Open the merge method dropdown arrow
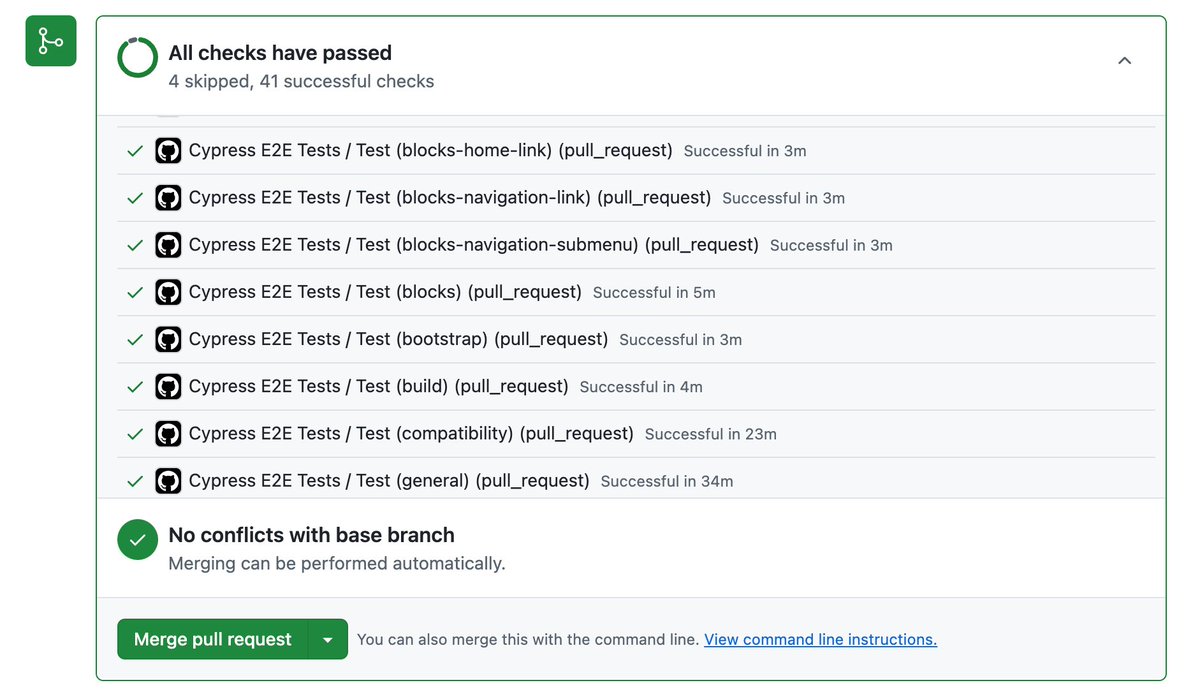 (328, 640)
